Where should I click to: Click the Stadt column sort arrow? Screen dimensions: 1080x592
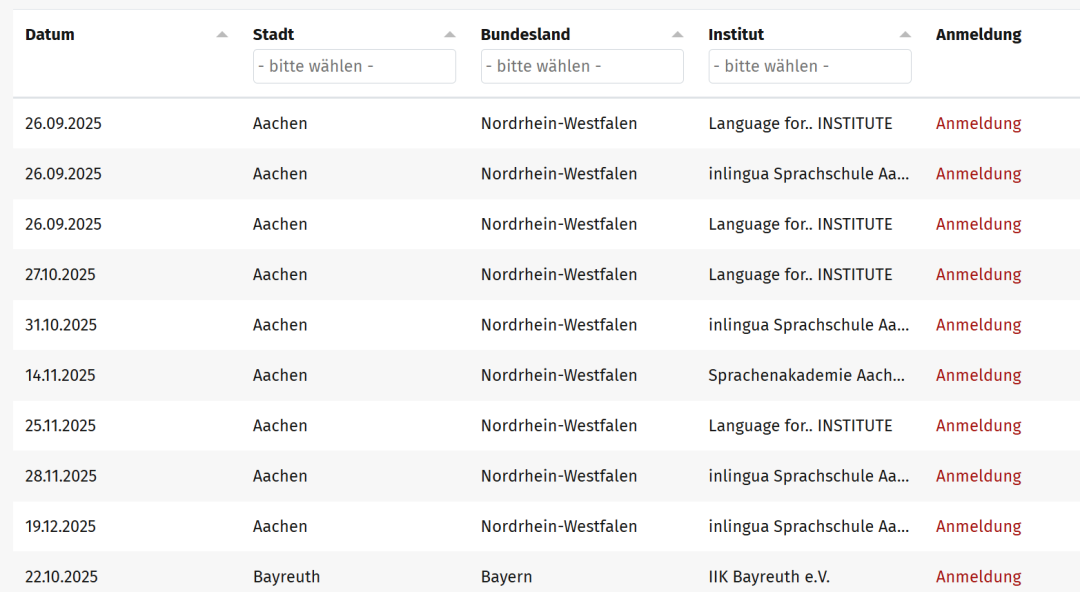(450, 35)
